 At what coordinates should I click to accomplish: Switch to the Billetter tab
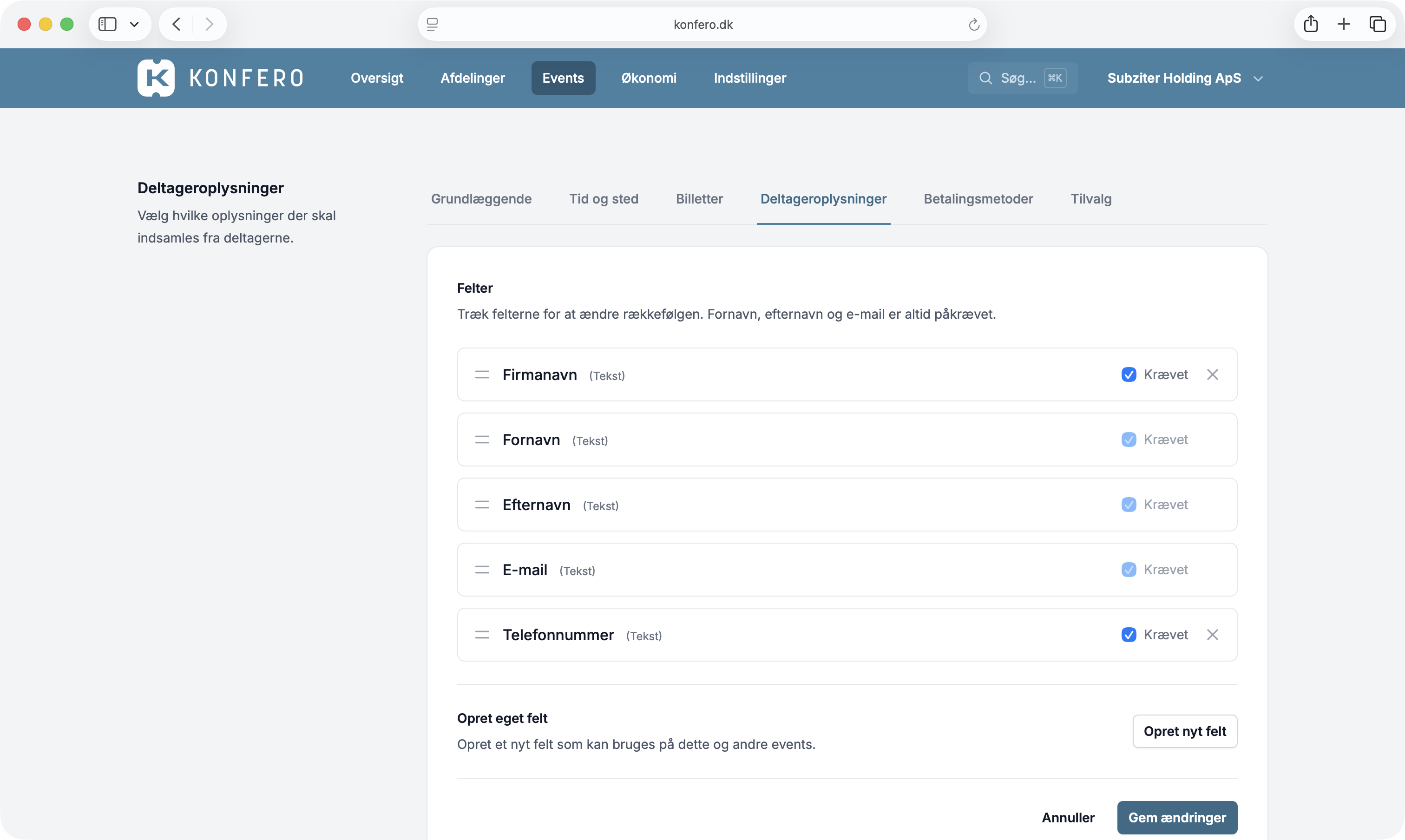pyautogui.click(x=699, y=199)
